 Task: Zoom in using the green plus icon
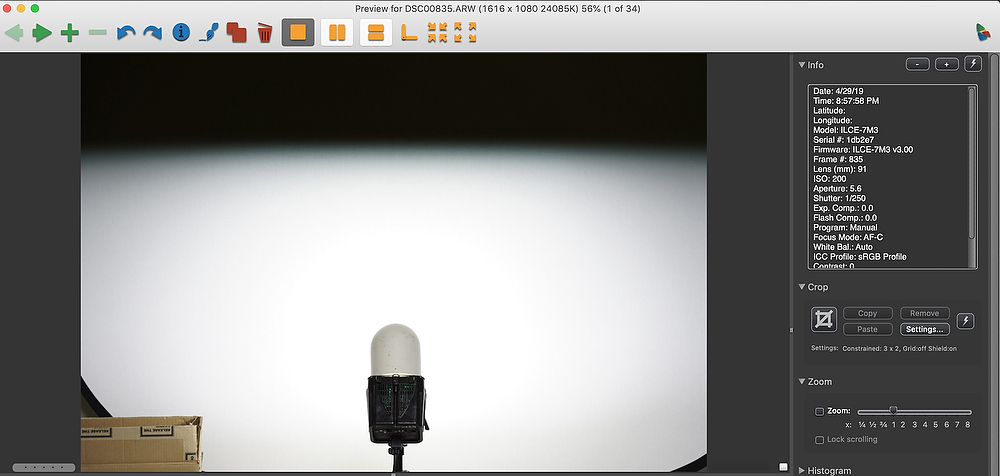coord(70,33)
